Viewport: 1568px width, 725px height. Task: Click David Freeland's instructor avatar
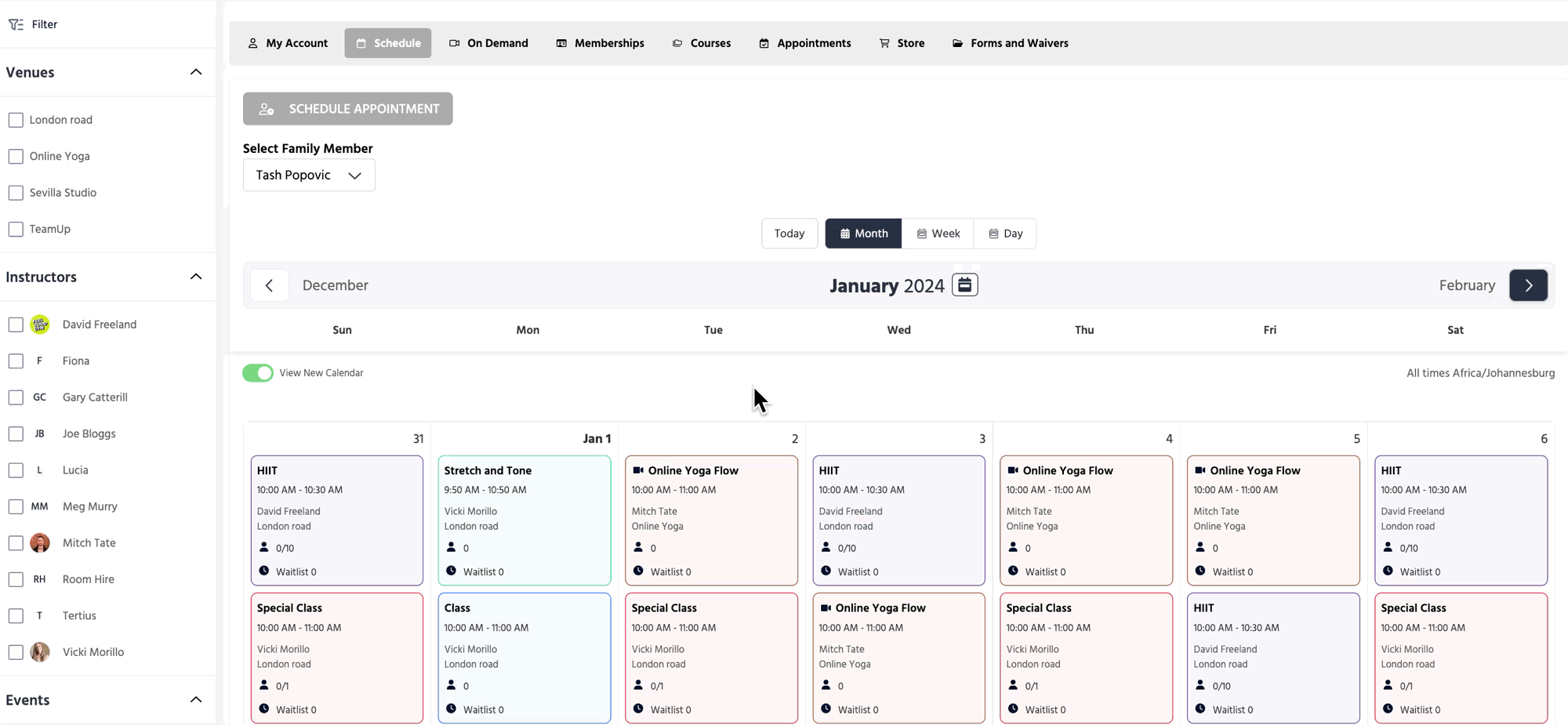pos(40,324)
